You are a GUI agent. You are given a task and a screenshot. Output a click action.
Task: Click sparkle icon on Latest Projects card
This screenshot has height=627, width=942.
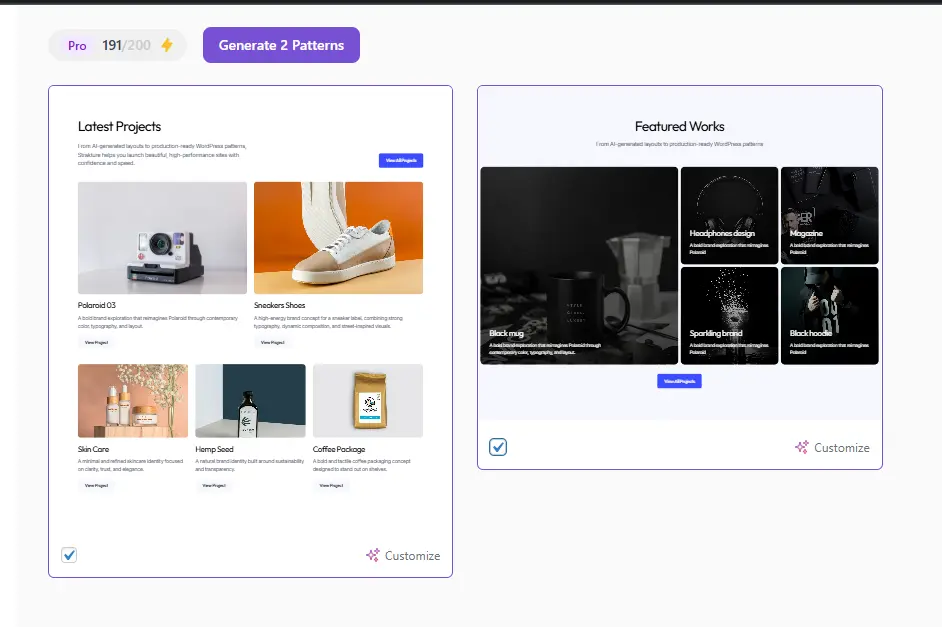(x=373, y=555)
